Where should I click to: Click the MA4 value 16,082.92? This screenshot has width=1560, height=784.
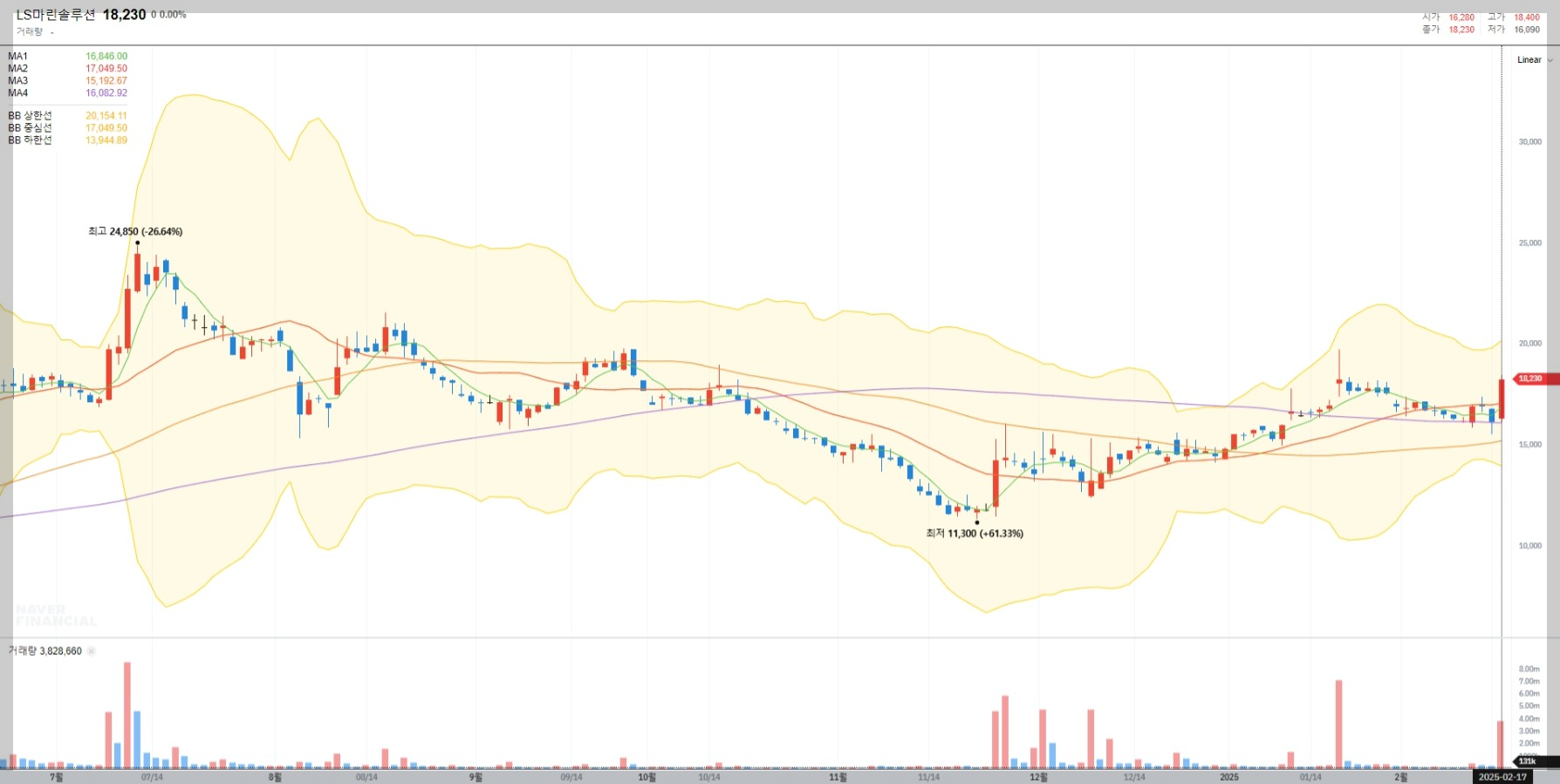point(106,92)
